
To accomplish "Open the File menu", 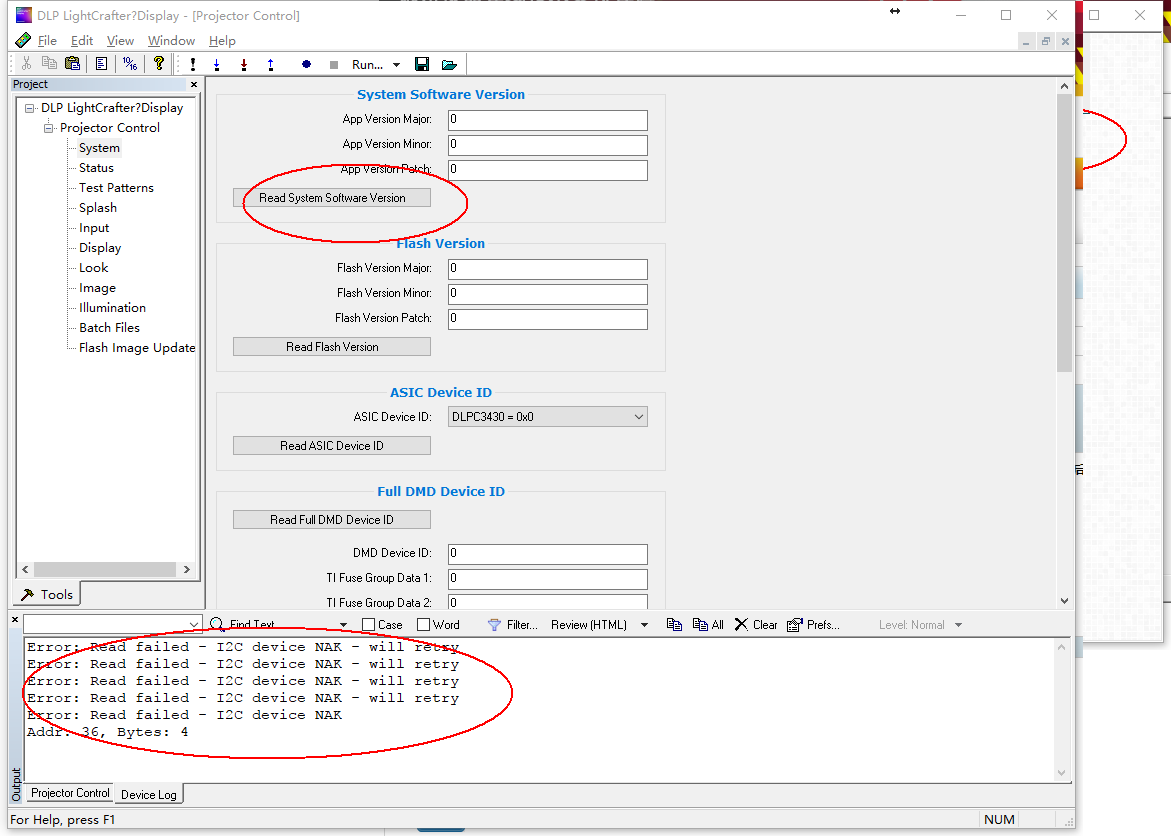I will coord(47,40).
